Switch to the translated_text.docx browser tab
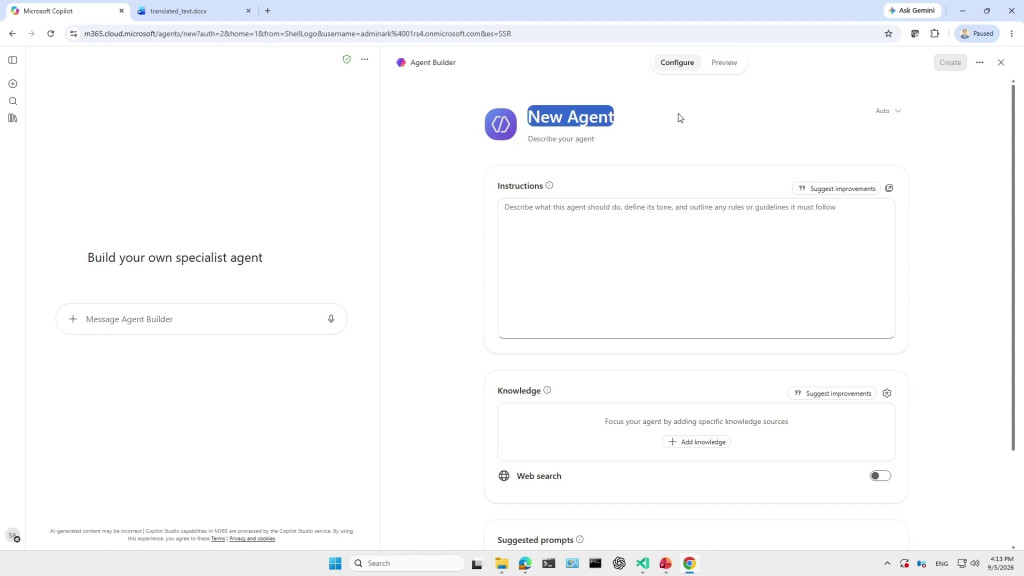The width and height of the screenshot is (1024, 576). (194, 11)
